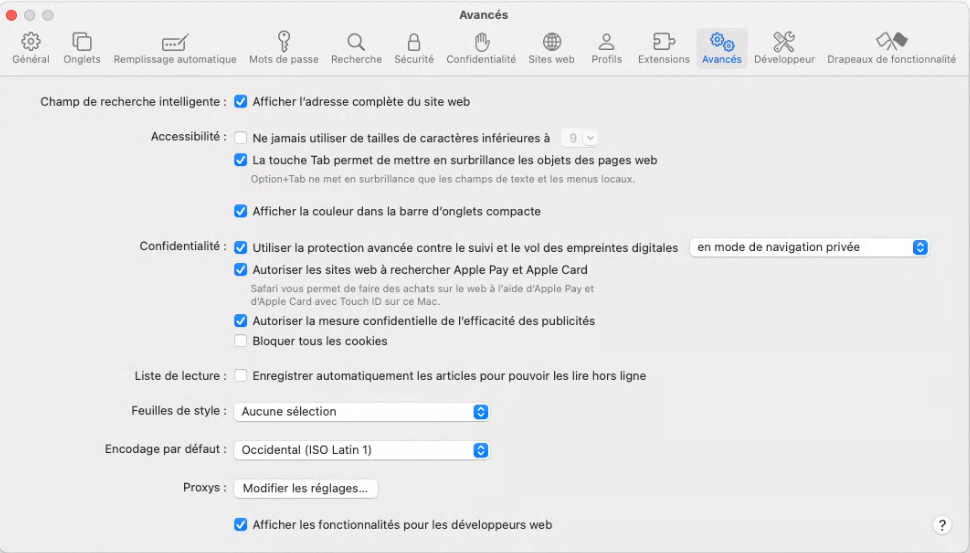Open the Encodage par défaut dropdown
This screenshot has height=553, width=970.
pos(361,450)
